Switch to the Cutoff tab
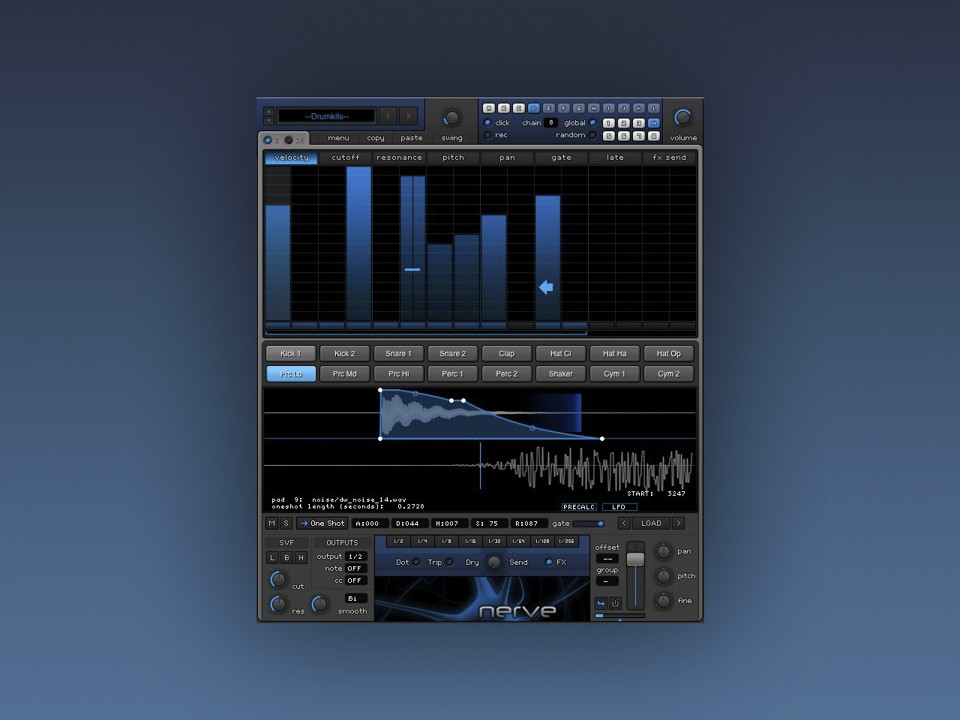The width and height of the screenshot is (960, 720). click(347, 157)
